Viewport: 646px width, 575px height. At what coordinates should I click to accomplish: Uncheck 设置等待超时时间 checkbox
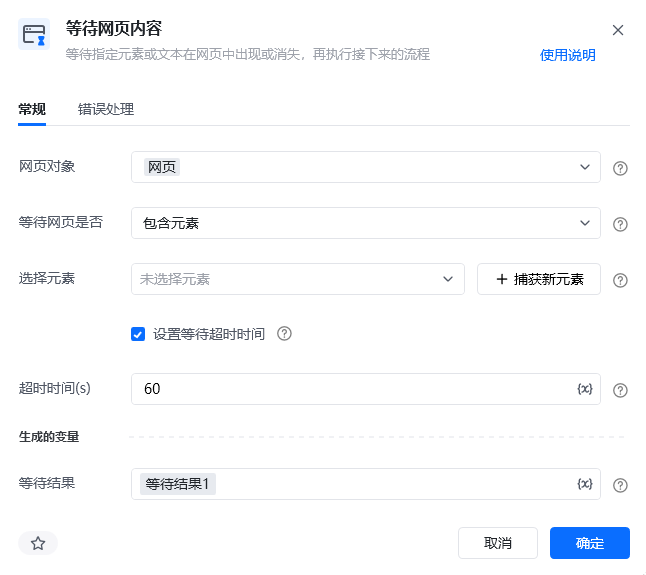[138, 334]
